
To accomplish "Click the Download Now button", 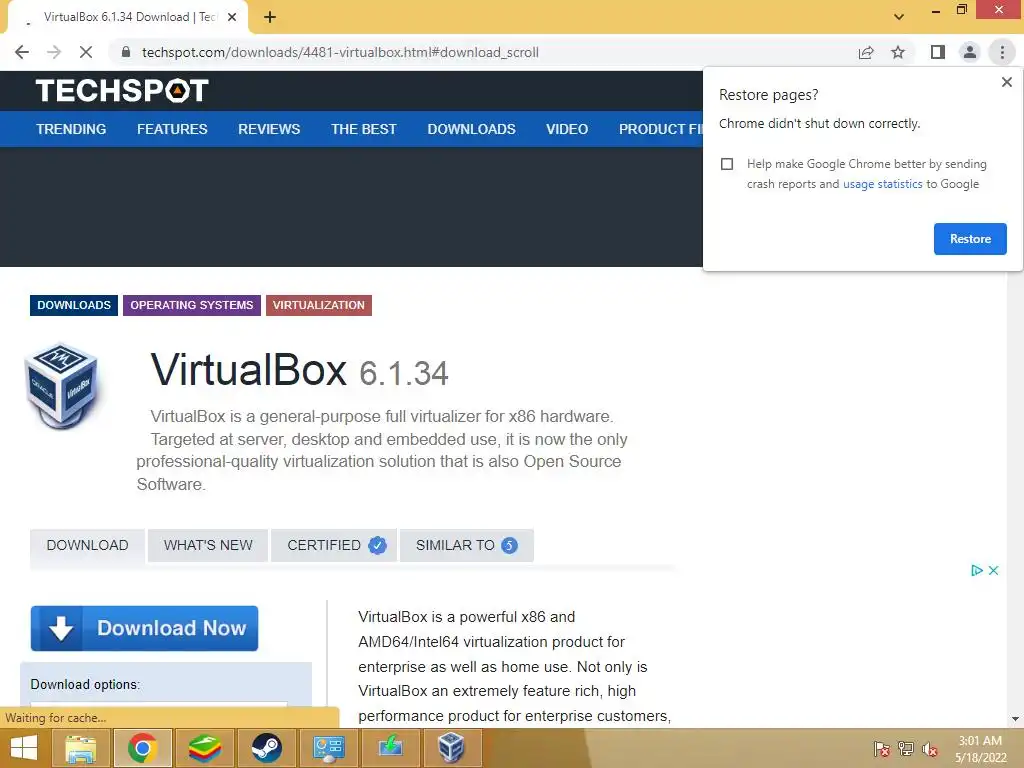I will 144,628.
